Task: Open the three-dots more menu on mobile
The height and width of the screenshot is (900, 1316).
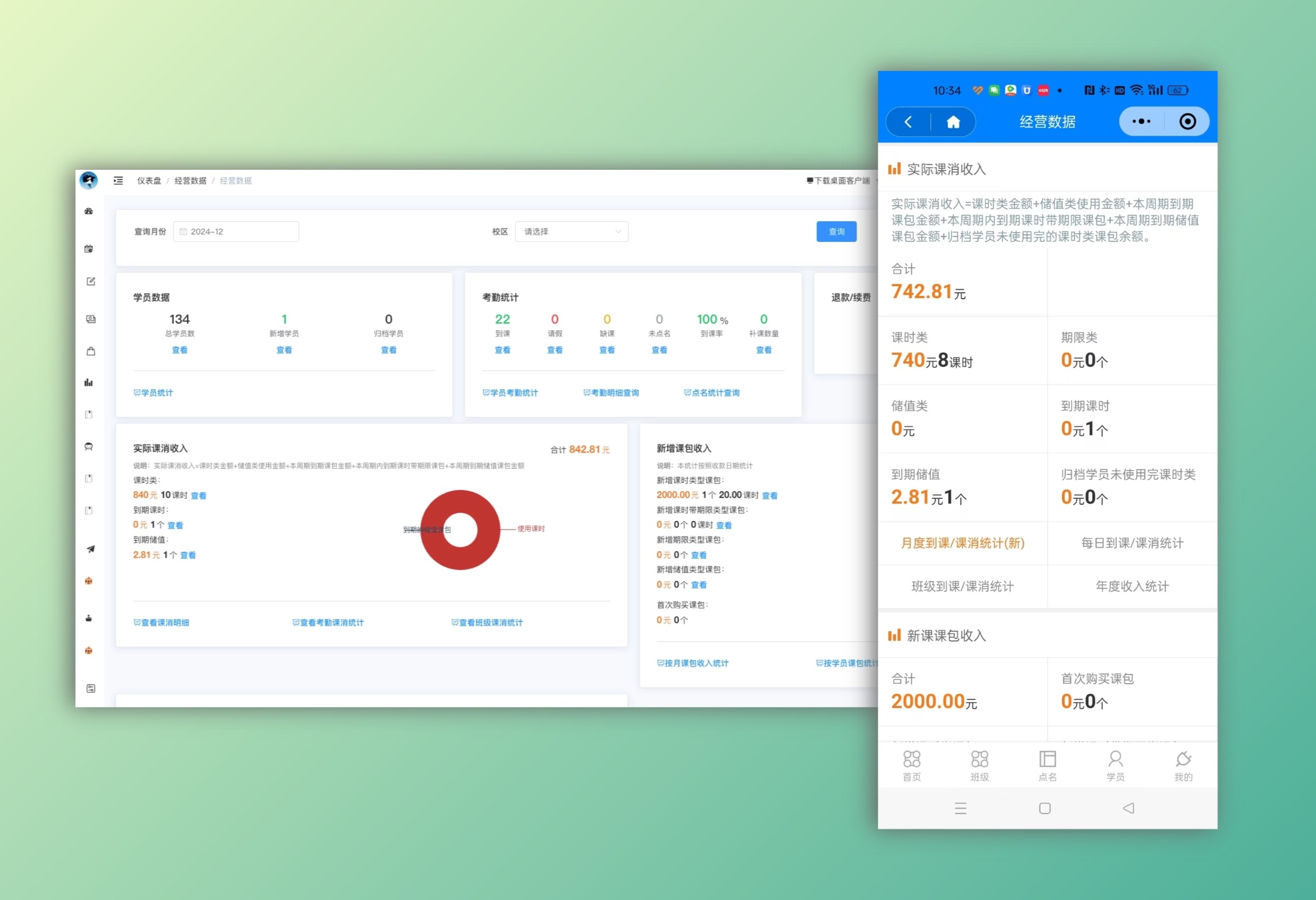Action: pos(1141,122)
